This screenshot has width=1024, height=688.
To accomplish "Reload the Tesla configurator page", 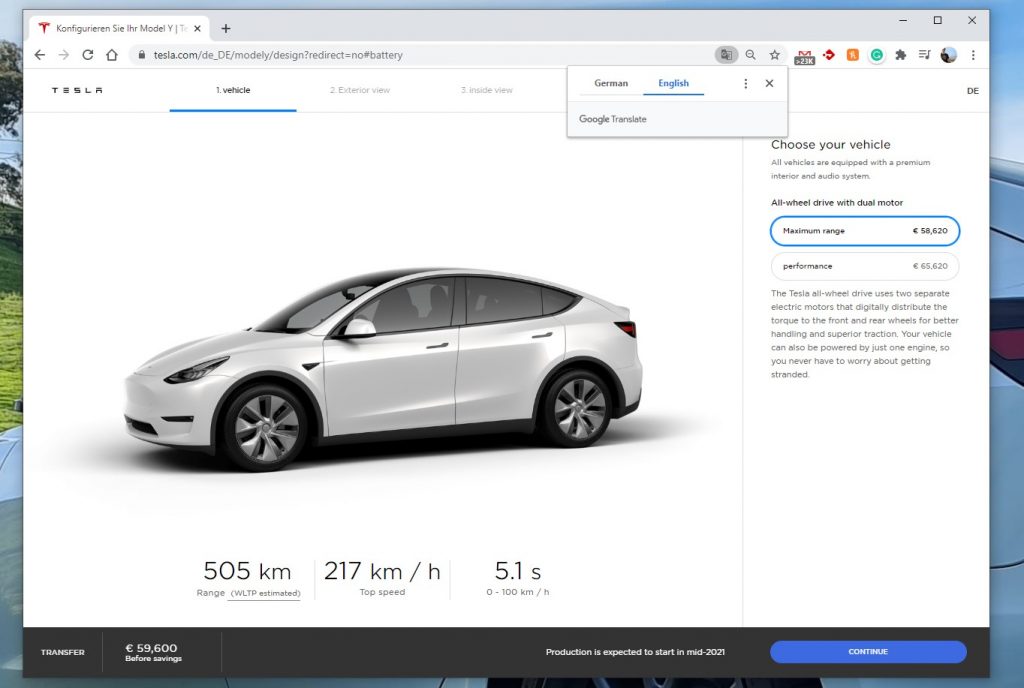I will 88,55.
